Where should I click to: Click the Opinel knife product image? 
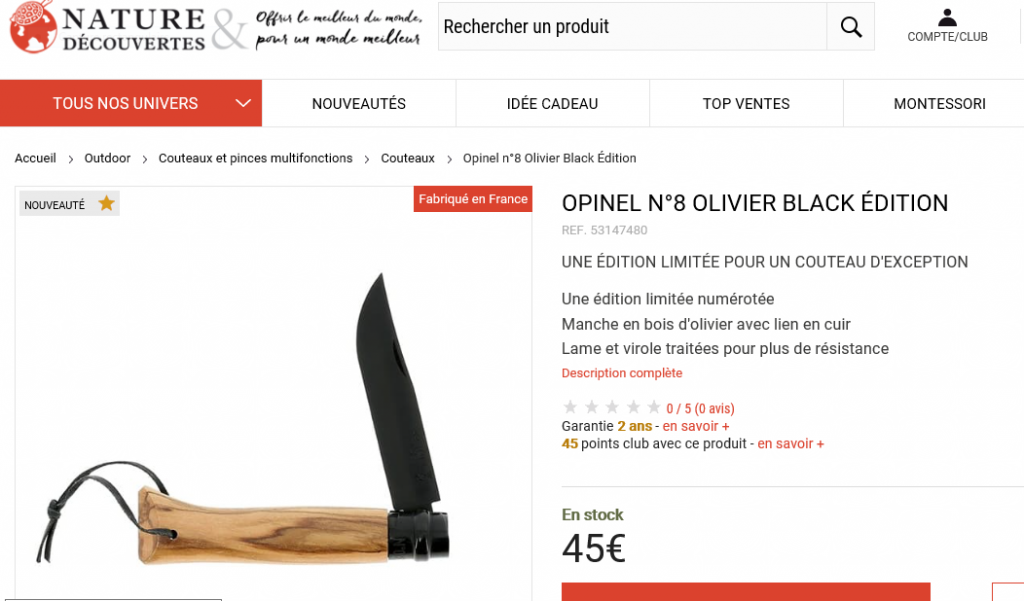point(243,418)
